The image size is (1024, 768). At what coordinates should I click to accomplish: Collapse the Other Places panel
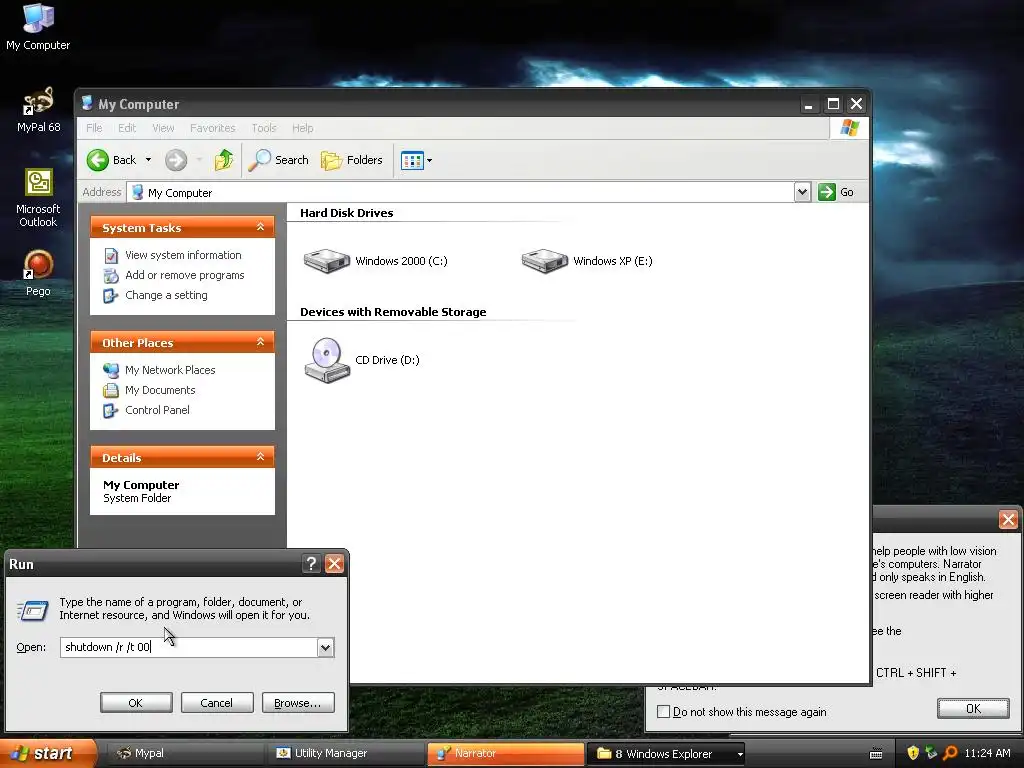coord(261,342)
